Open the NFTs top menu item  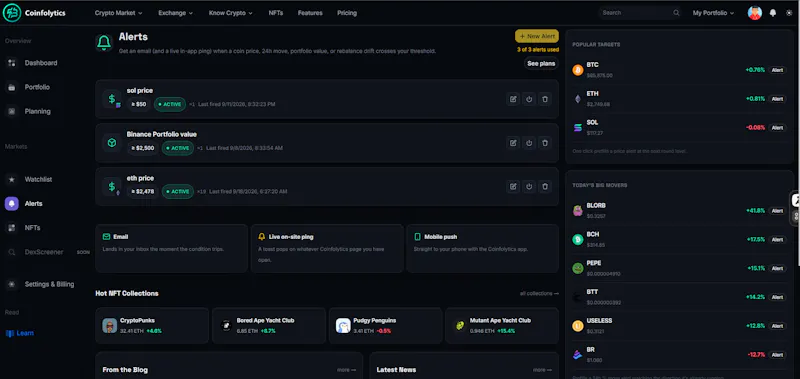click(276, 13)
